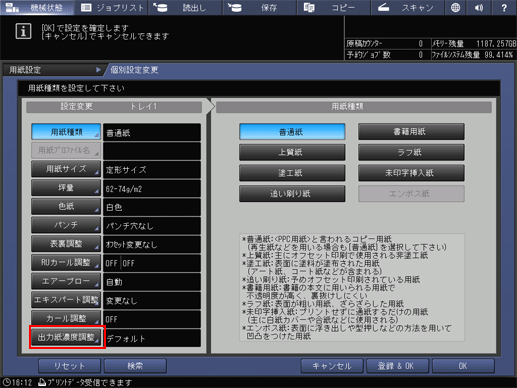
Task: Click the キャンセル button
Action: (x=332, y=366)
